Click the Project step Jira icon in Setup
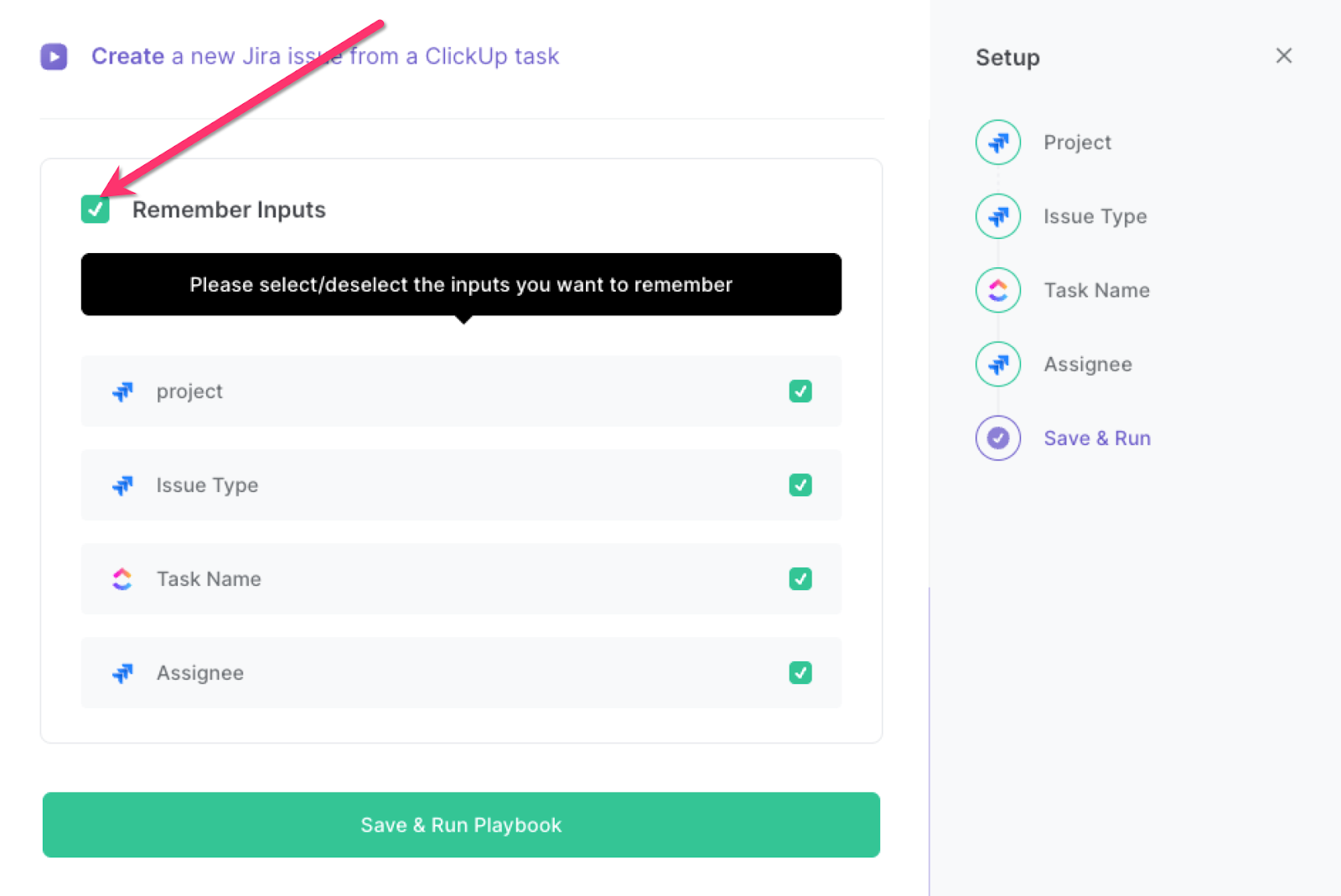 point(998,142)
